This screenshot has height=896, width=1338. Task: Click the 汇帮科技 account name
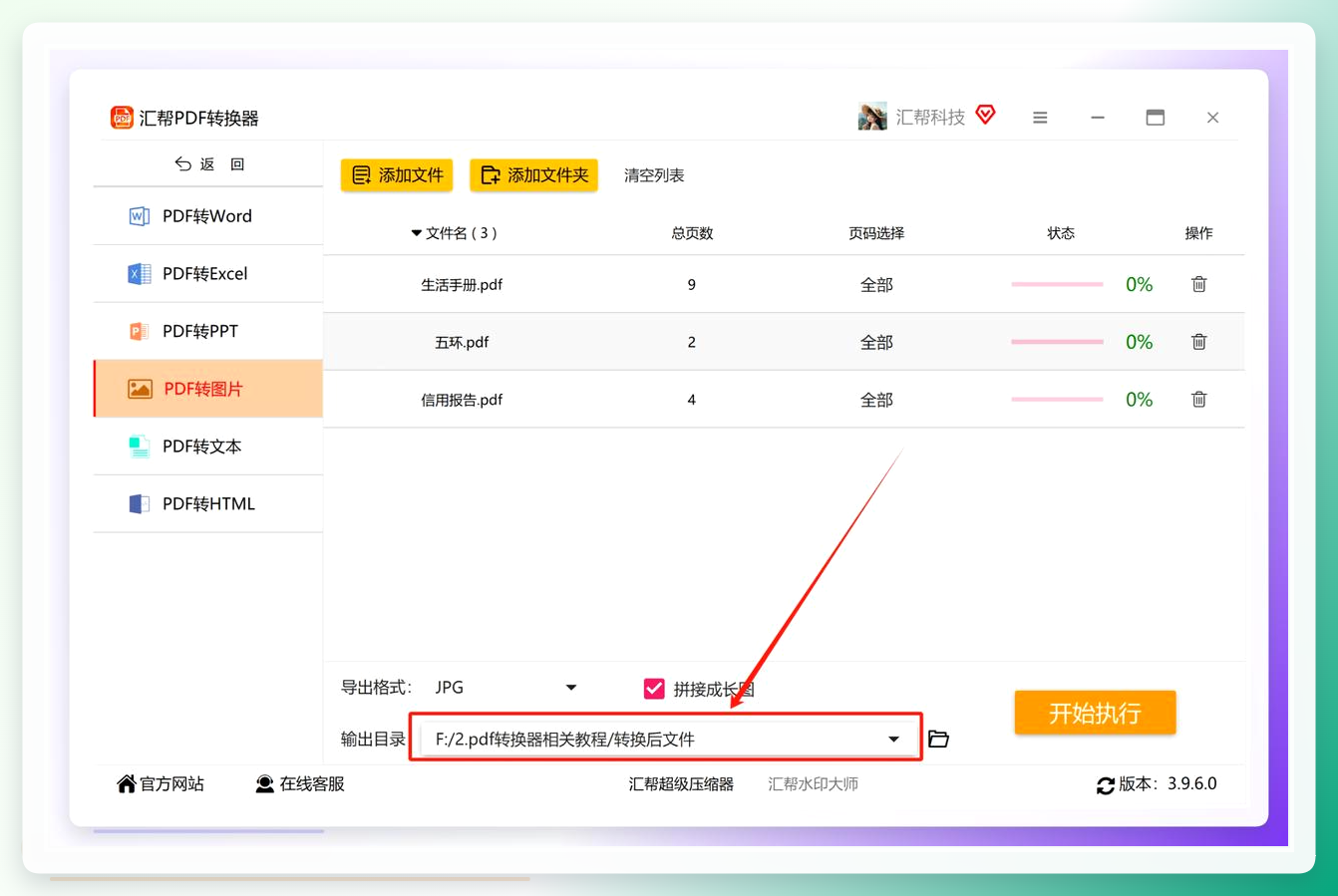click(x=930, y=118)
